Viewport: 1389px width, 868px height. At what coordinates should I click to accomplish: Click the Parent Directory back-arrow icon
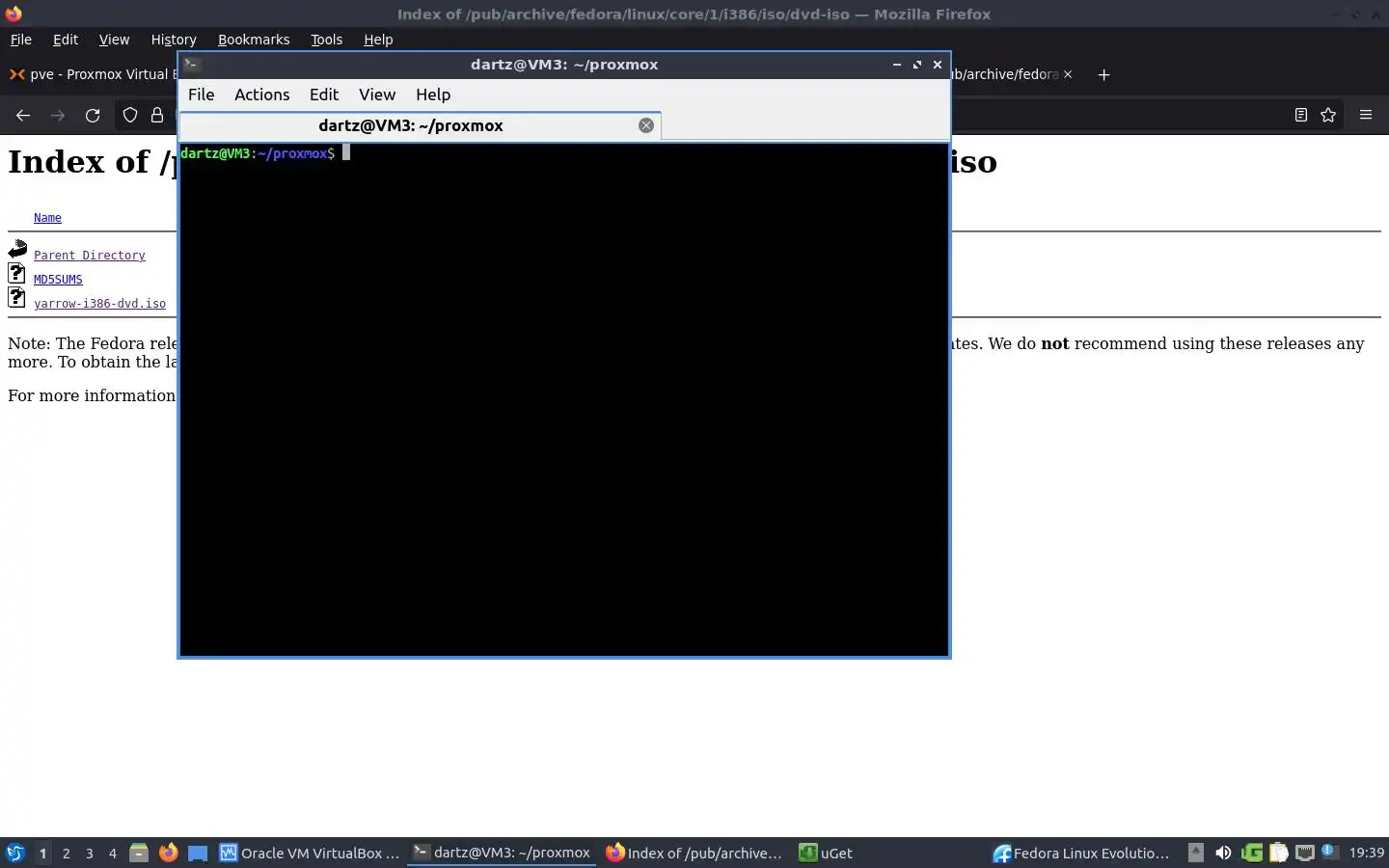click(17, 250)
